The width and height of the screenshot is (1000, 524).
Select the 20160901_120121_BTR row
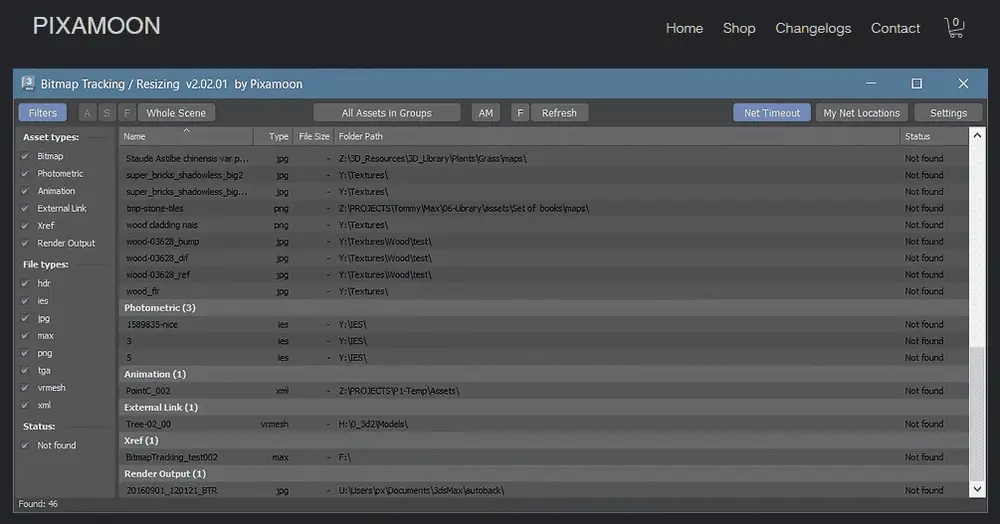coord(543,490)
